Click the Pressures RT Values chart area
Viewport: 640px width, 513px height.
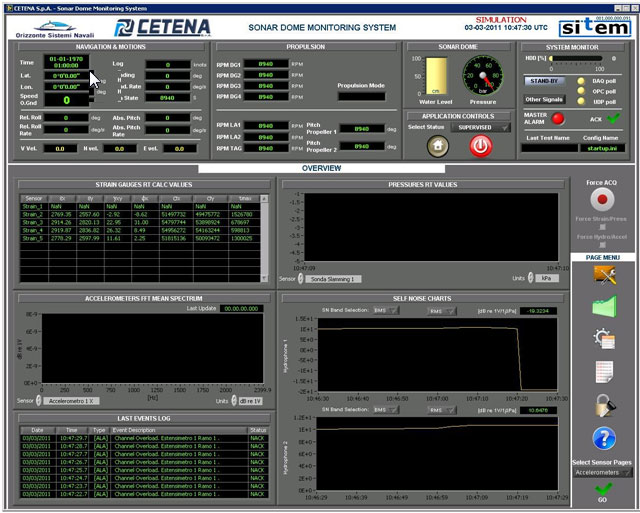pyautogui.click(x=431, y=227)
